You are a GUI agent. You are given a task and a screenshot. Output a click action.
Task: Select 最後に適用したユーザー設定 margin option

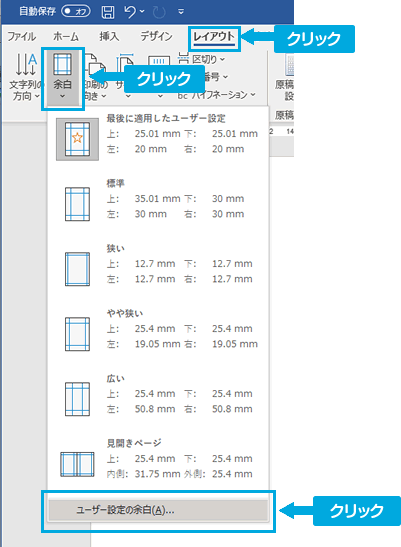click(158, 139)
